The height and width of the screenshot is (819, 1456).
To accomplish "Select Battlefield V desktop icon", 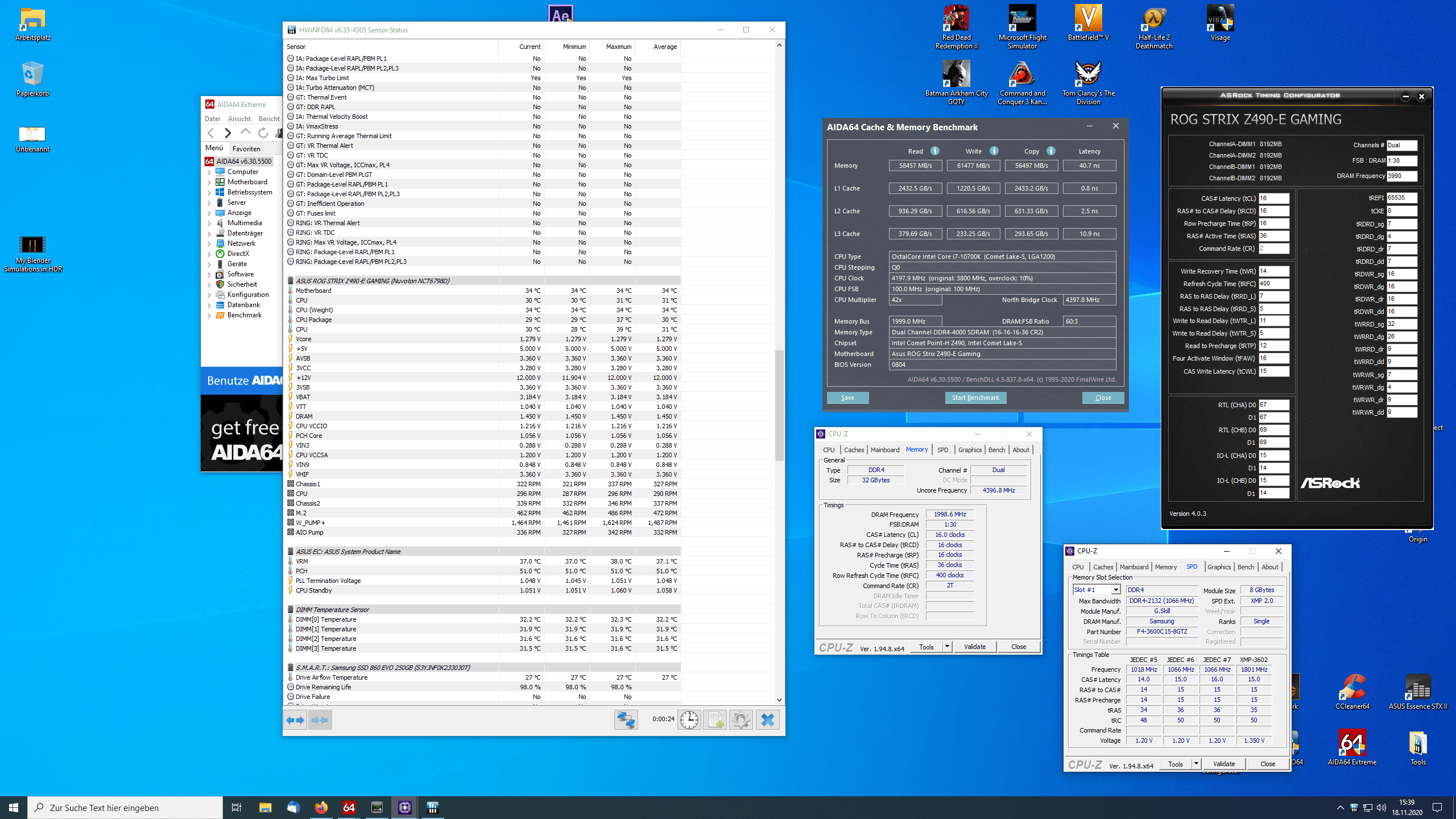I will click(1088, 23).
